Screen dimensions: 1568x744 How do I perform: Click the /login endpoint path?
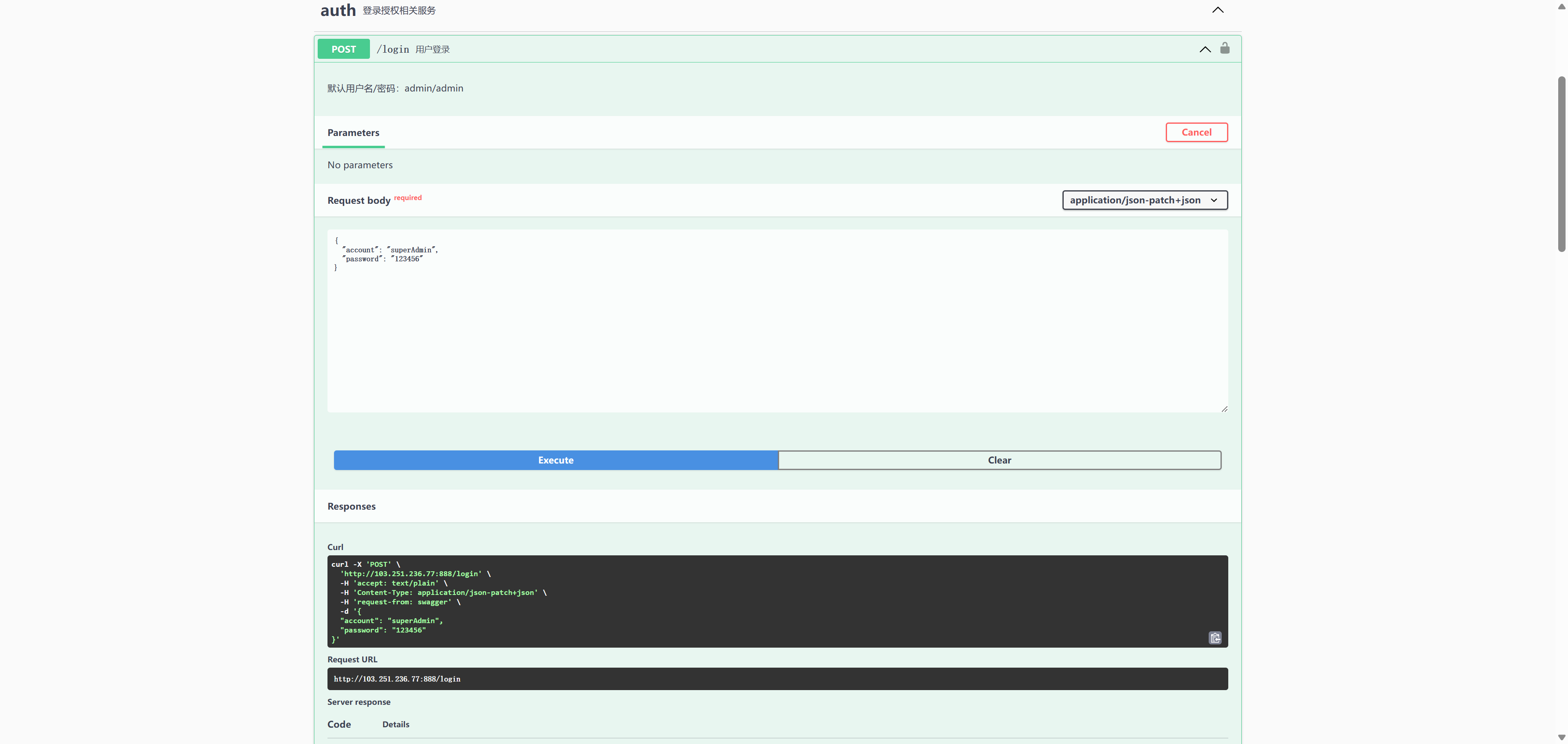[x=392, y=49]
